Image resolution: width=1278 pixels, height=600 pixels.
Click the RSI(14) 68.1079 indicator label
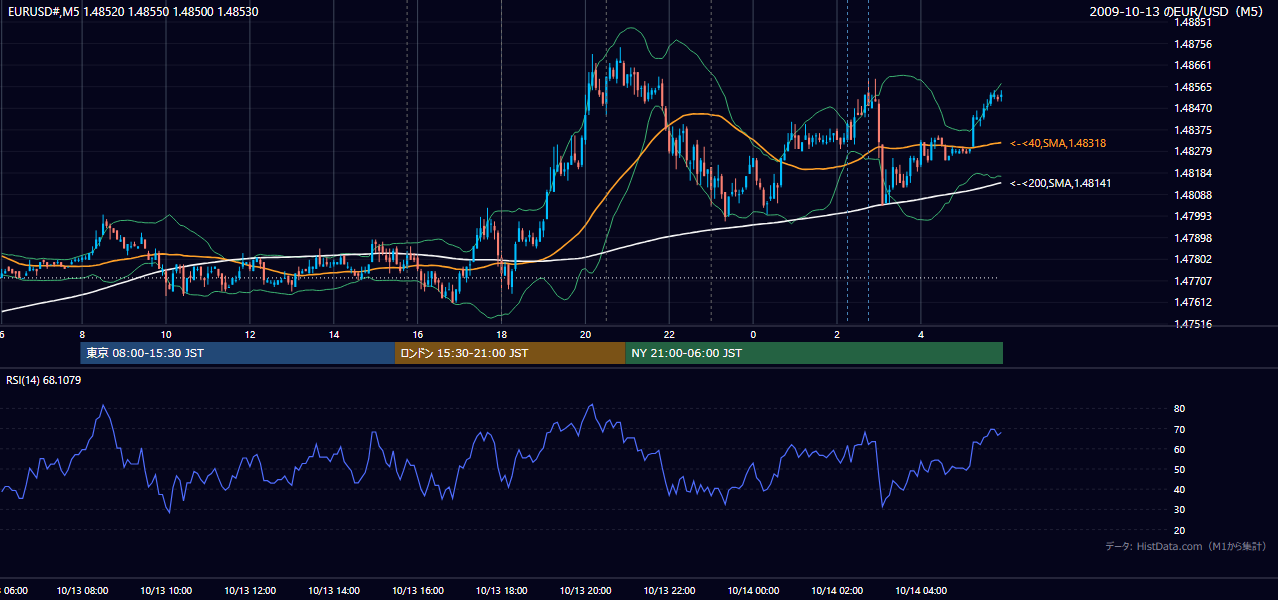click(44, 380)
